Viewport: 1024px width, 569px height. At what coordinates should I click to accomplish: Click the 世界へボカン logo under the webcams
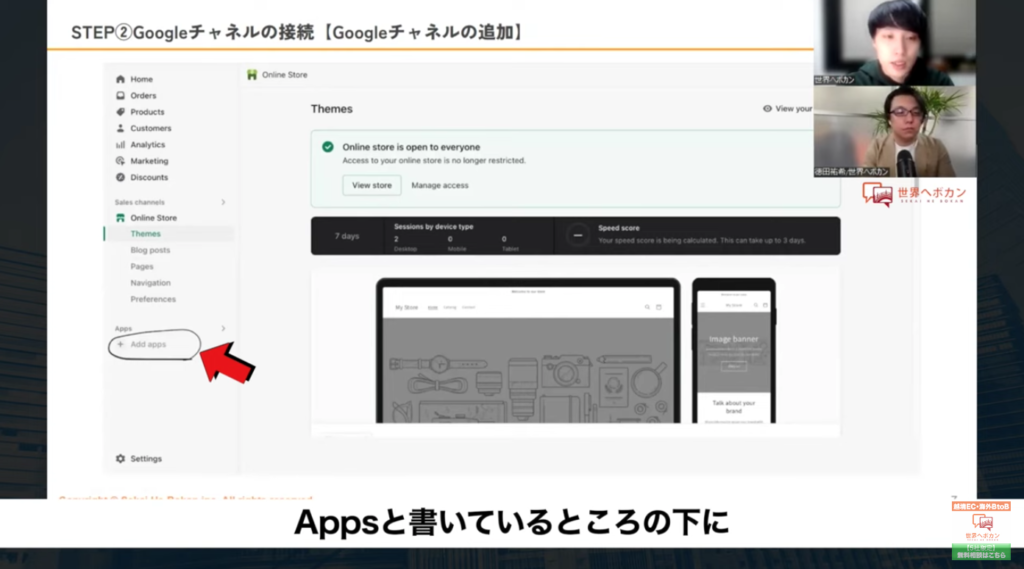tap(914, 194)
